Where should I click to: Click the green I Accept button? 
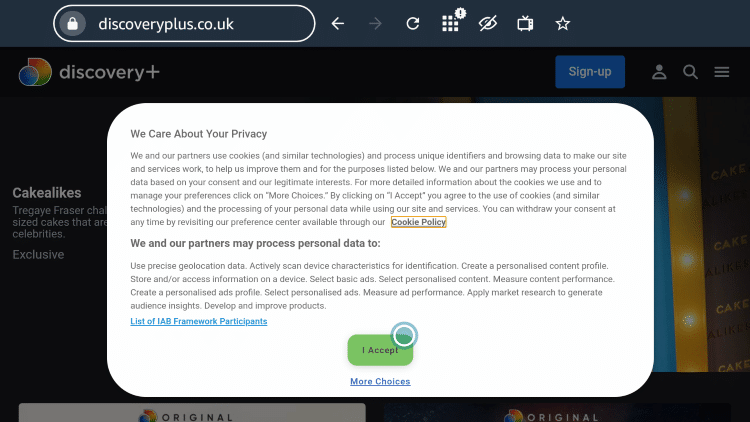click(x=380, y=350)
